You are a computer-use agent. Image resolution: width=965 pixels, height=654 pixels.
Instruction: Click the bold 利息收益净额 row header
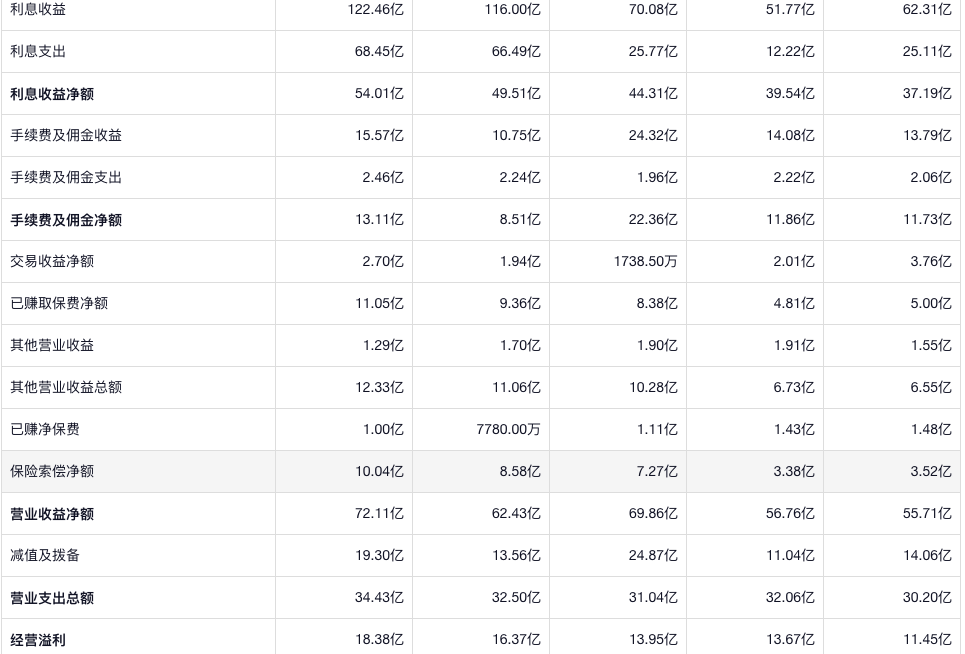coord(52,94)
